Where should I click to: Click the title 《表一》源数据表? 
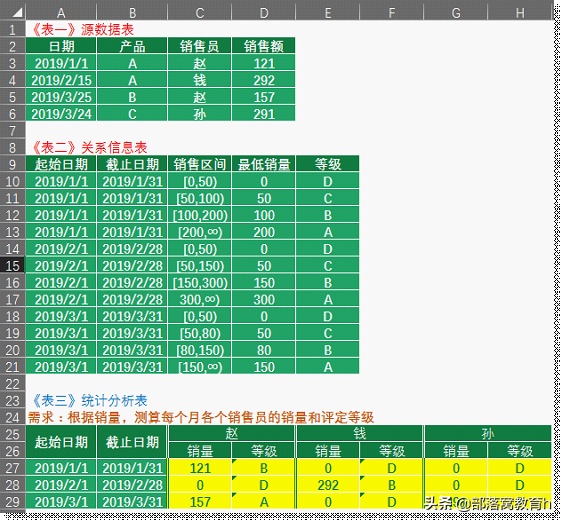tap(83, 30)
